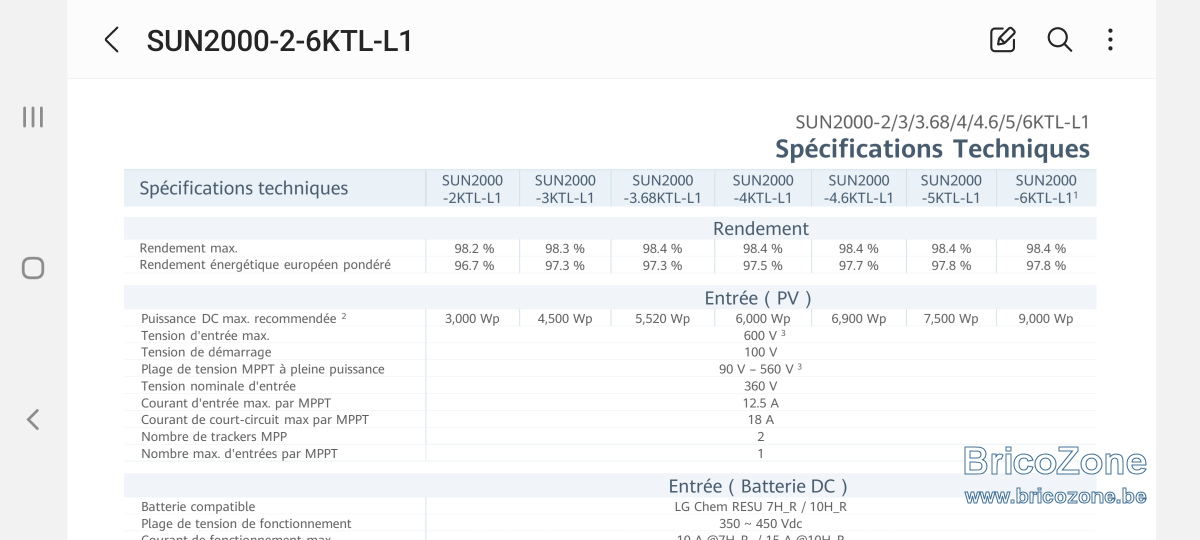The width and height of the screenshot is (1200, 540).
Task: Open the three-dot more options menu
Action: point(1110,40)
